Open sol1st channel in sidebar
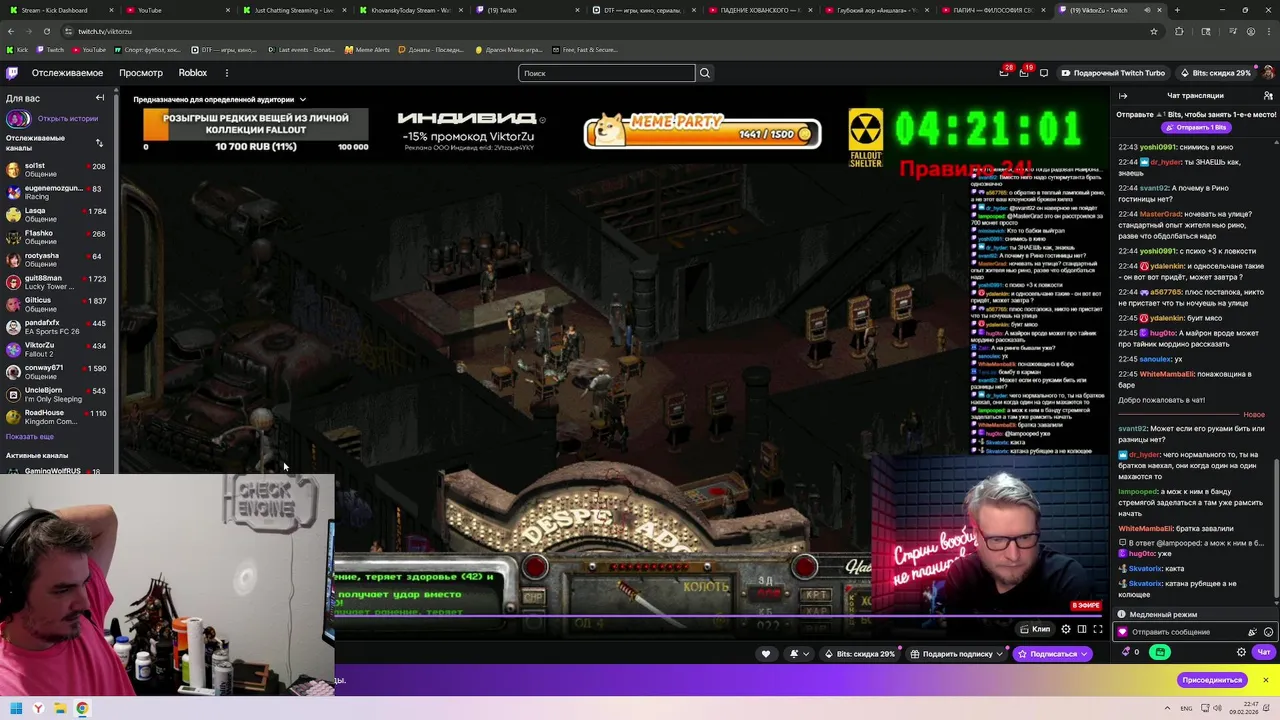 pyautogui.click(x=57, y=170)
